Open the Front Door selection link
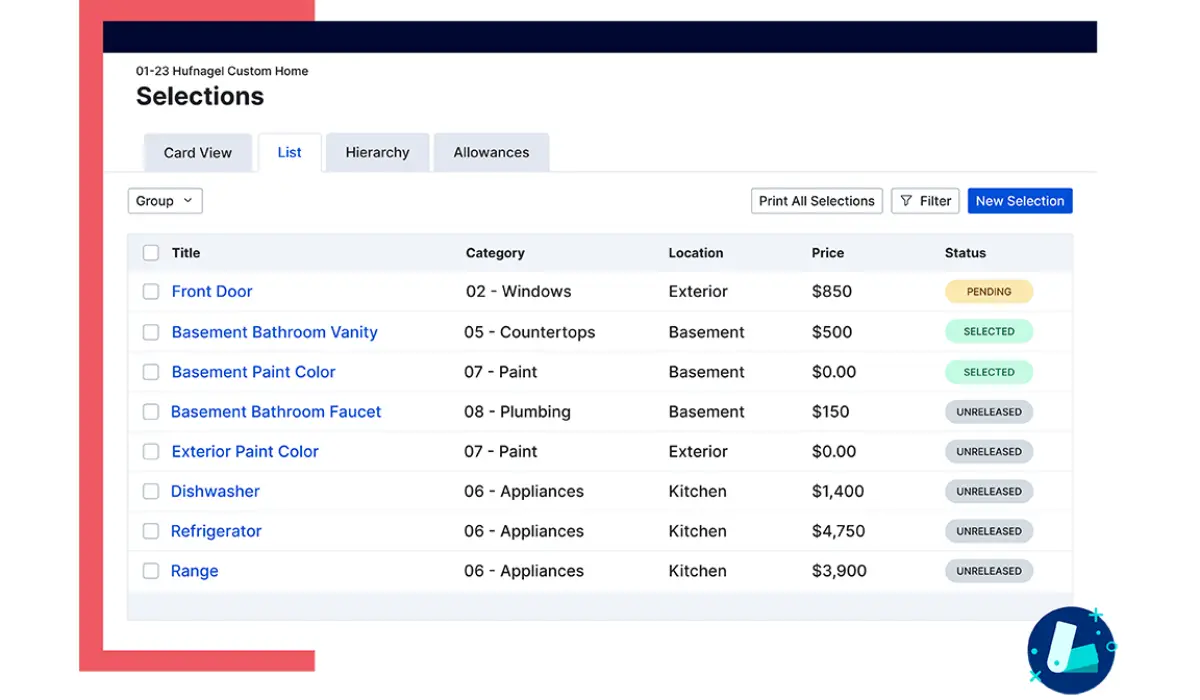Image resolution: width=1200 pixels, height=700 pixels. pos(212,292)
